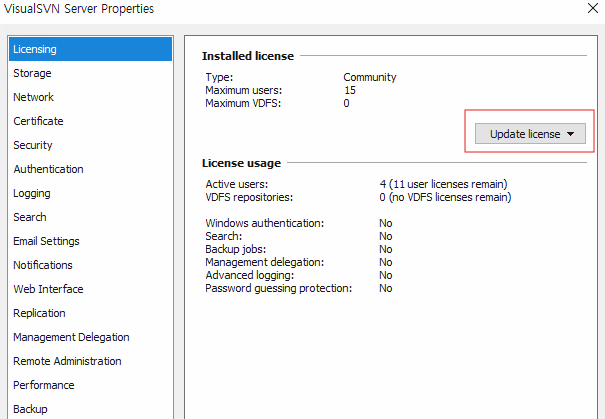
Task: Click the Advanced logging label
Action: pyautogui.click(x=250, y=275)
